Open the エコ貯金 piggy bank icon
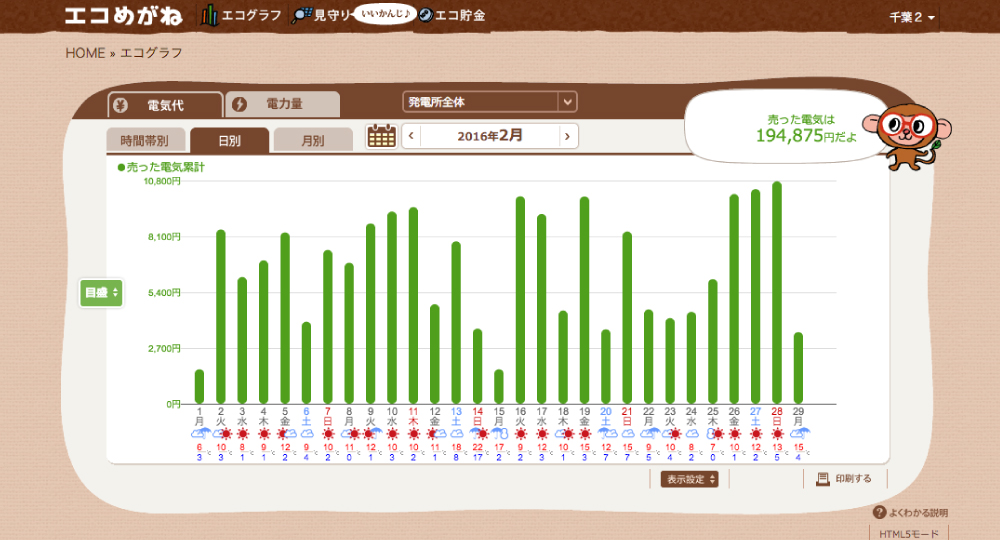 click(425, 15)
